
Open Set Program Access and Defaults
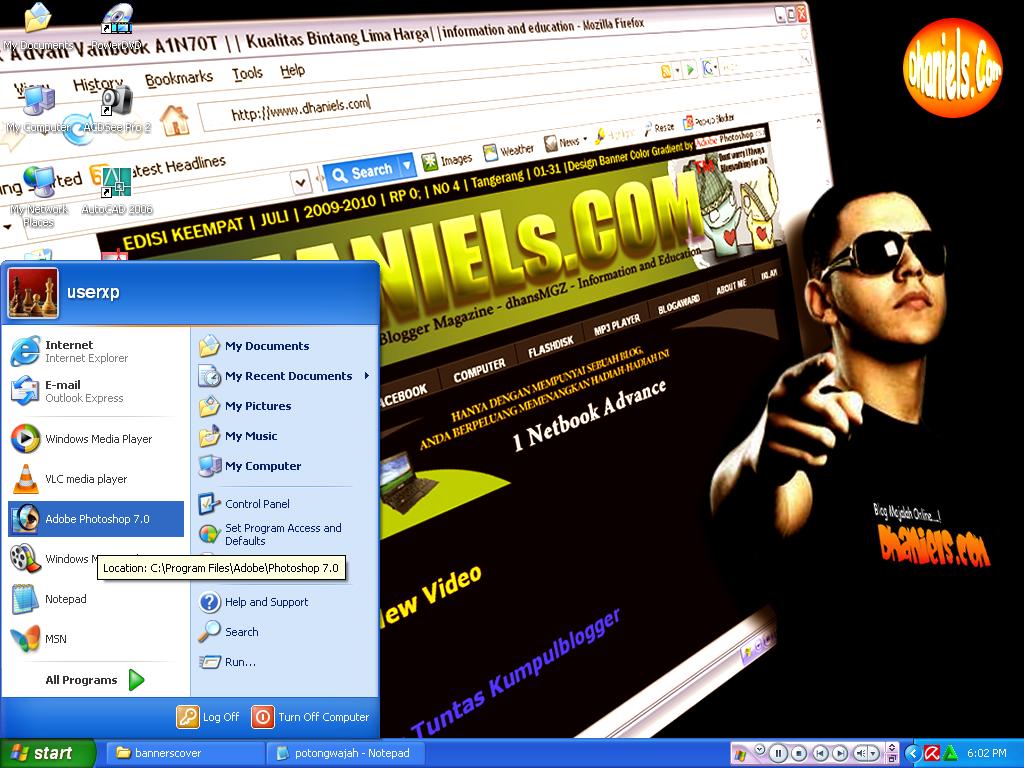click(x=284, y=534)
